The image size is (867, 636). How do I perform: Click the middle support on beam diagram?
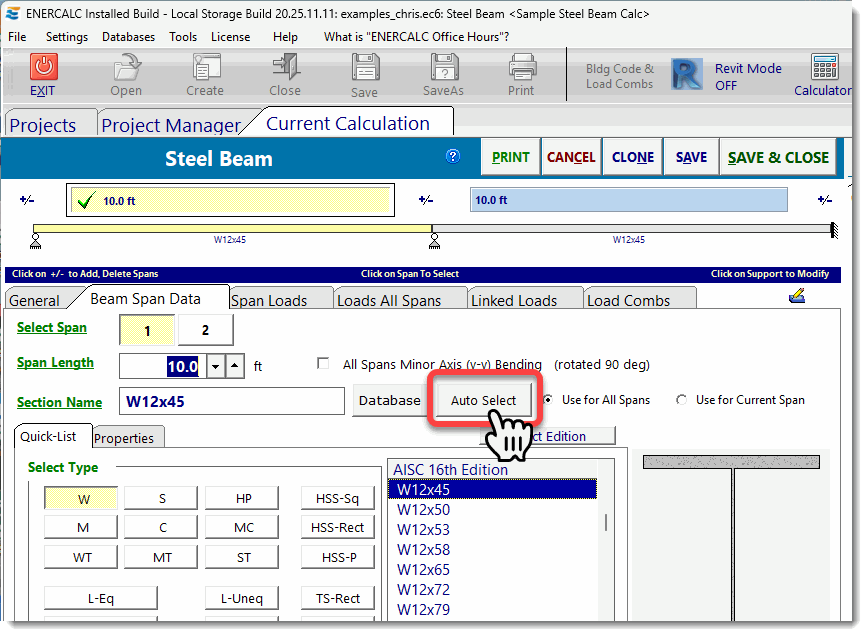(435, 241)
